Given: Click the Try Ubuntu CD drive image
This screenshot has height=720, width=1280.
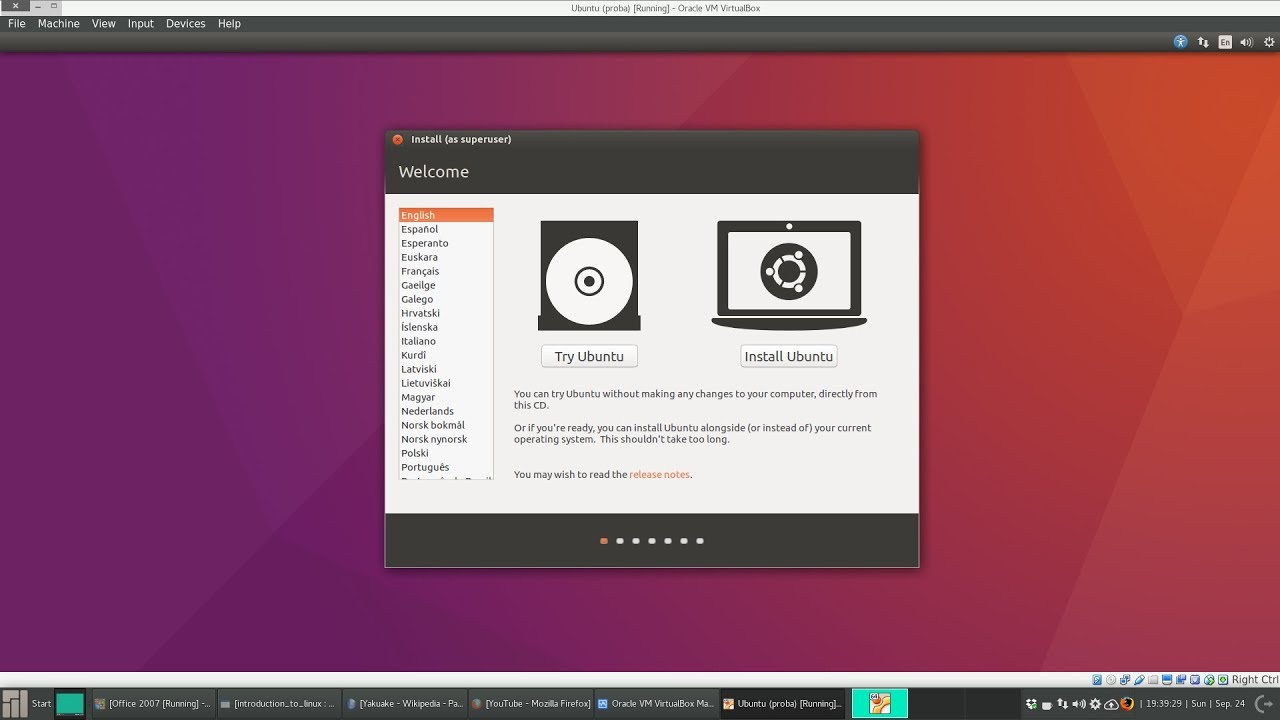Looking at the screenshot, I should point(589,276).
